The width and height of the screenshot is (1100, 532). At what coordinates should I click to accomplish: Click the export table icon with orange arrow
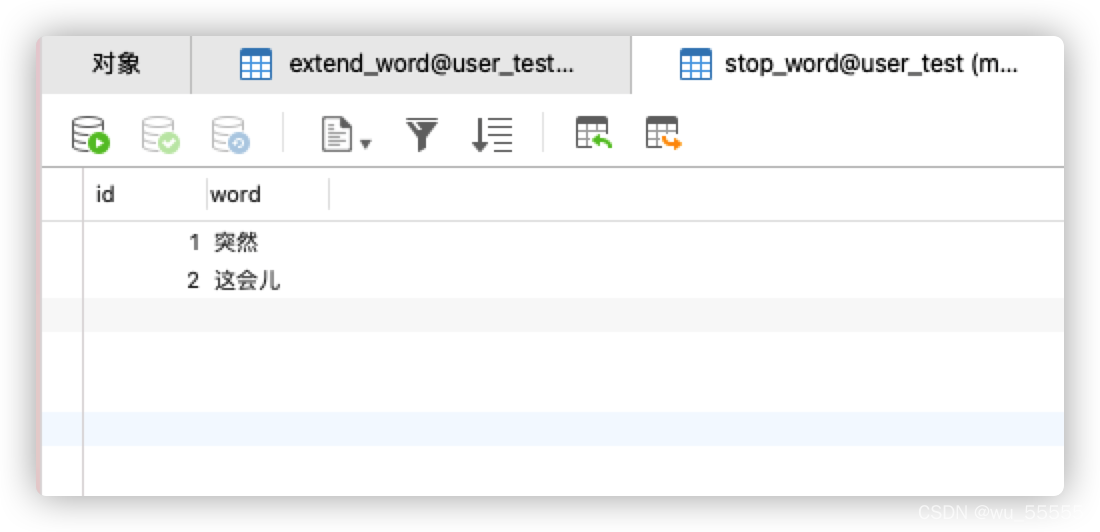(663, 133)
